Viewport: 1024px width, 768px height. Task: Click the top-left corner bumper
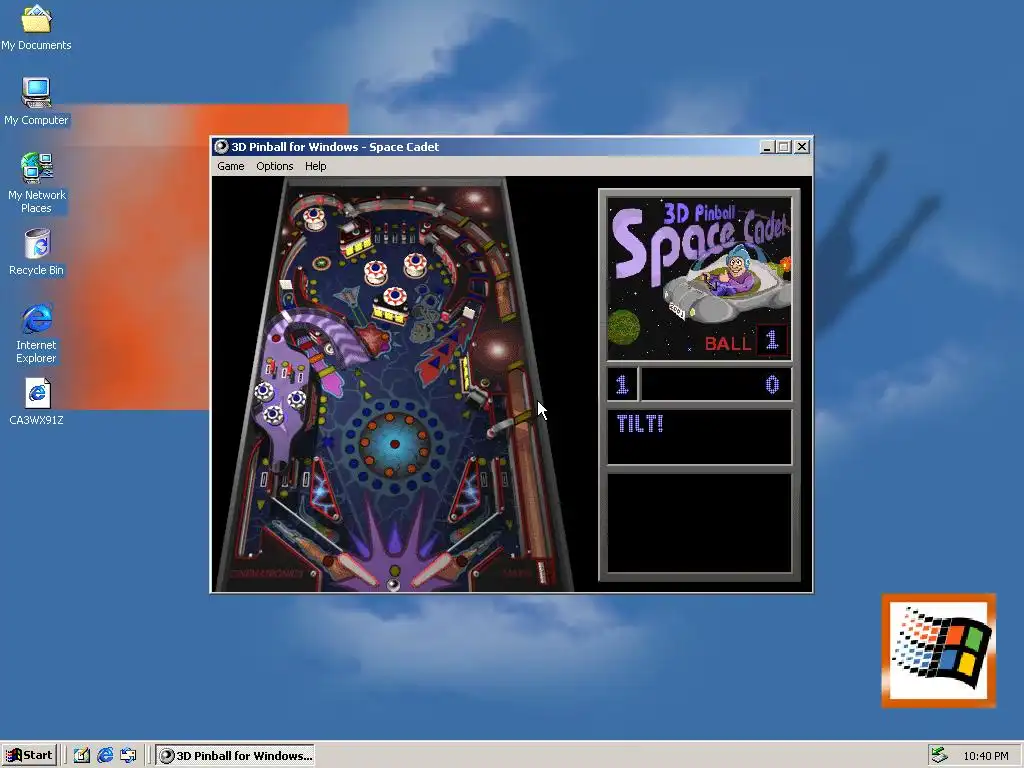pyautogui.click(x=313, y=217)
